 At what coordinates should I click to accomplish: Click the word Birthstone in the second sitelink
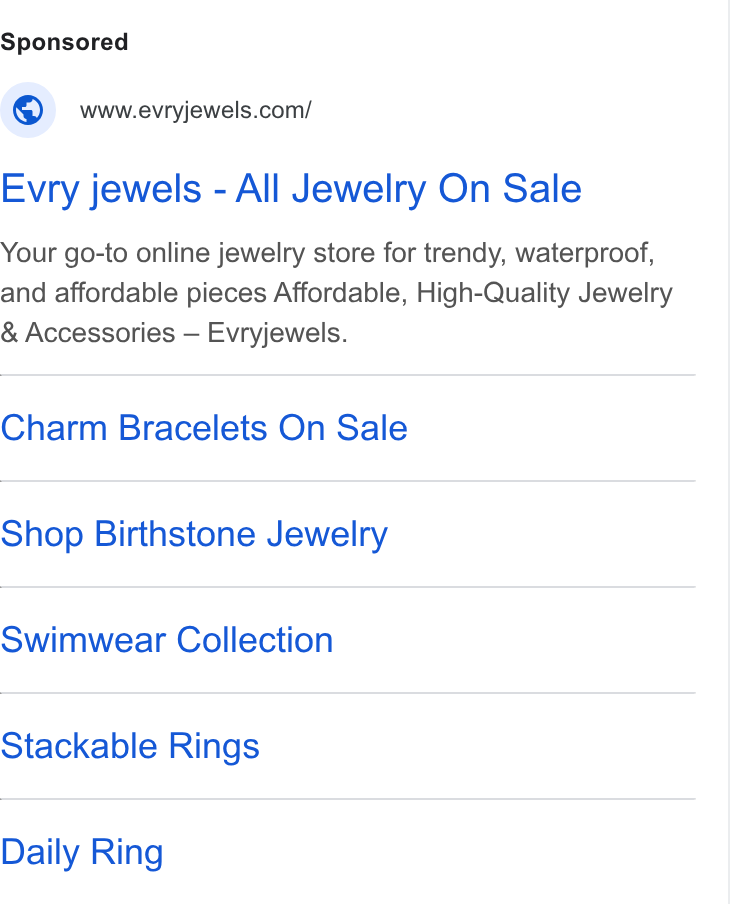click(x=175, y=534)
